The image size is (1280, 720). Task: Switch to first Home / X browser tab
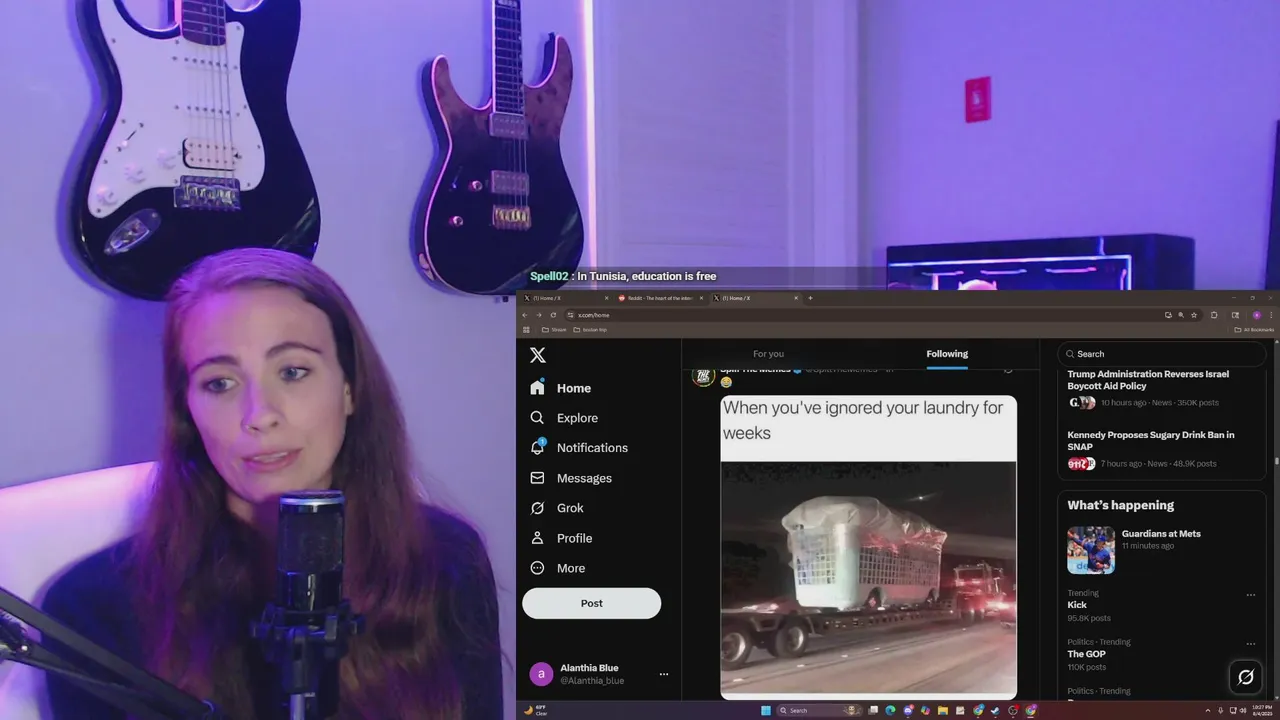point(565,298)
